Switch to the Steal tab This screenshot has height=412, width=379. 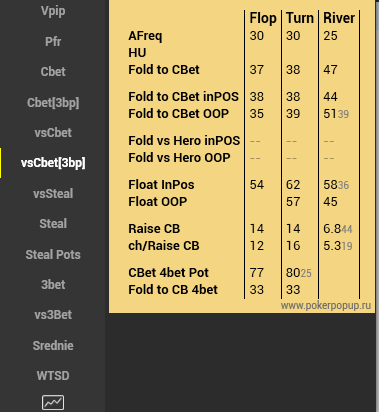click(53, 224)
